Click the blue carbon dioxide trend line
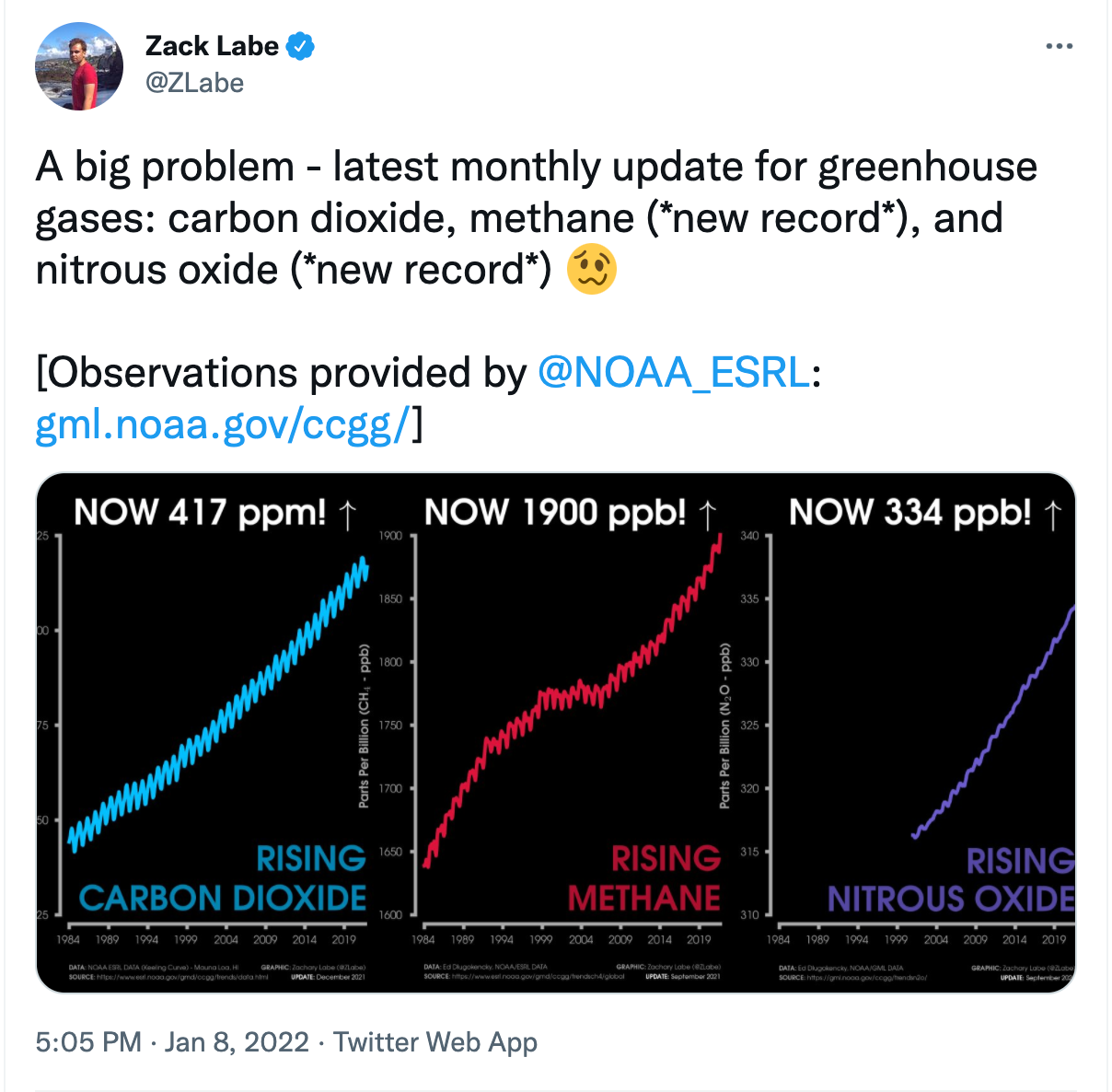 (x=221, y=718)
